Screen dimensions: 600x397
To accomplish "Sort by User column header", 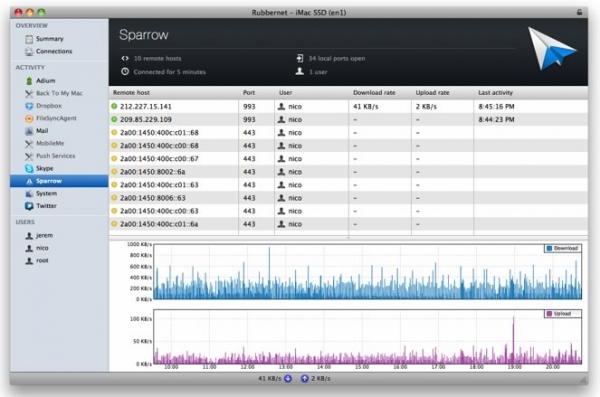I will (x=311, y=93).
